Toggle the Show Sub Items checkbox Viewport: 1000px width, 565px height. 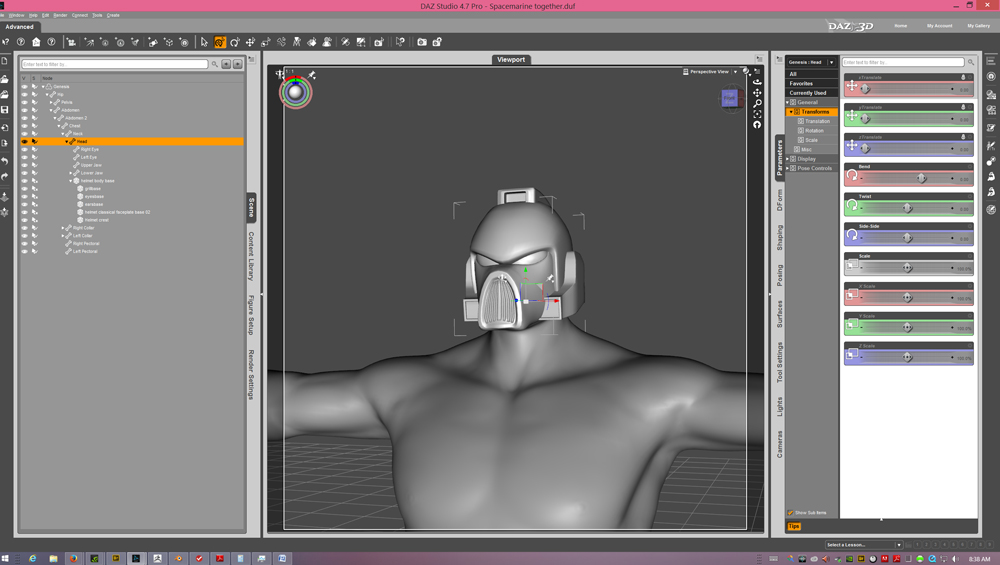pyautogui.click(x=790, y=513)
